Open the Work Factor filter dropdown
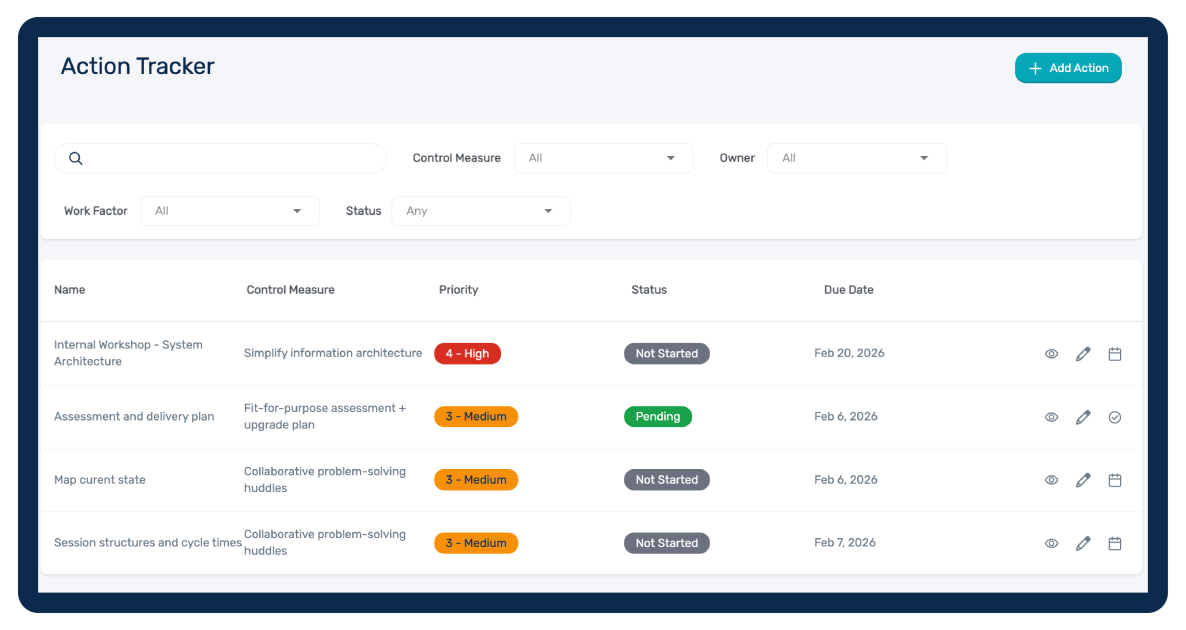 click(229, 211)
